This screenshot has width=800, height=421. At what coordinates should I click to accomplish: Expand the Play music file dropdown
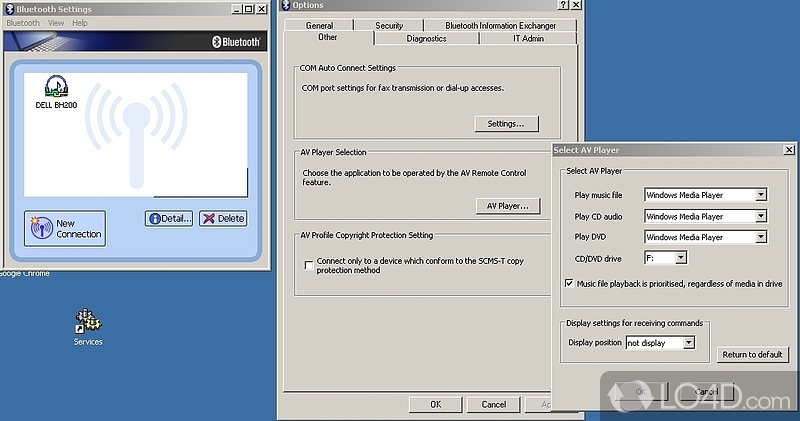[761, 195]
